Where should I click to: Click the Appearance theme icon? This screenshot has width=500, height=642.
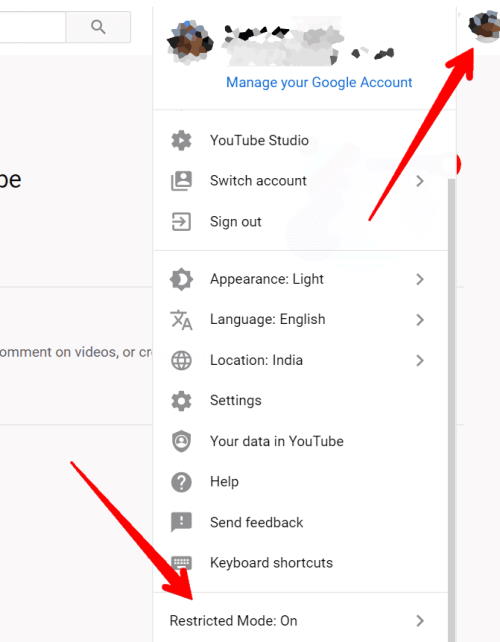pos(181,279)
